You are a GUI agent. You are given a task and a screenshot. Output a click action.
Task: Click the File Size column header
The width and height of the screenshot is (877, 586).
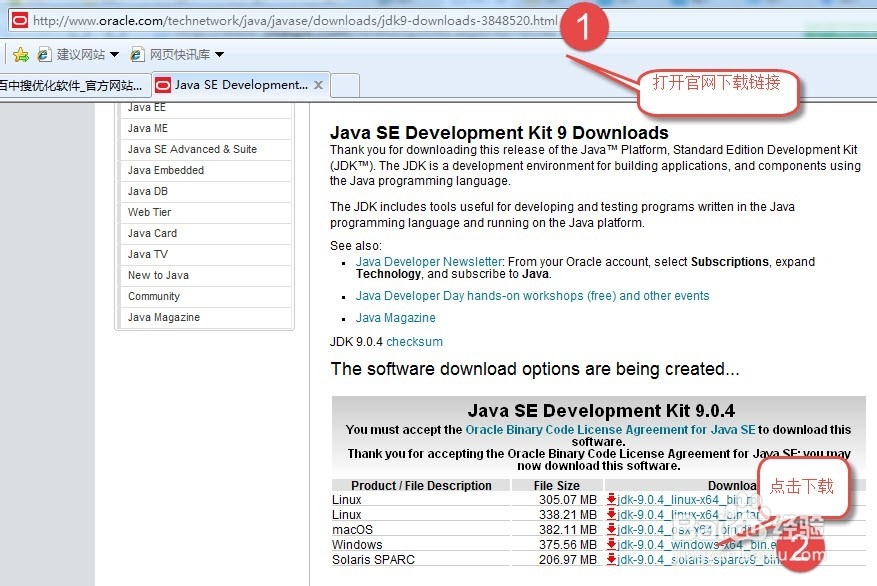pyautogui.click(x=557, y=485)
